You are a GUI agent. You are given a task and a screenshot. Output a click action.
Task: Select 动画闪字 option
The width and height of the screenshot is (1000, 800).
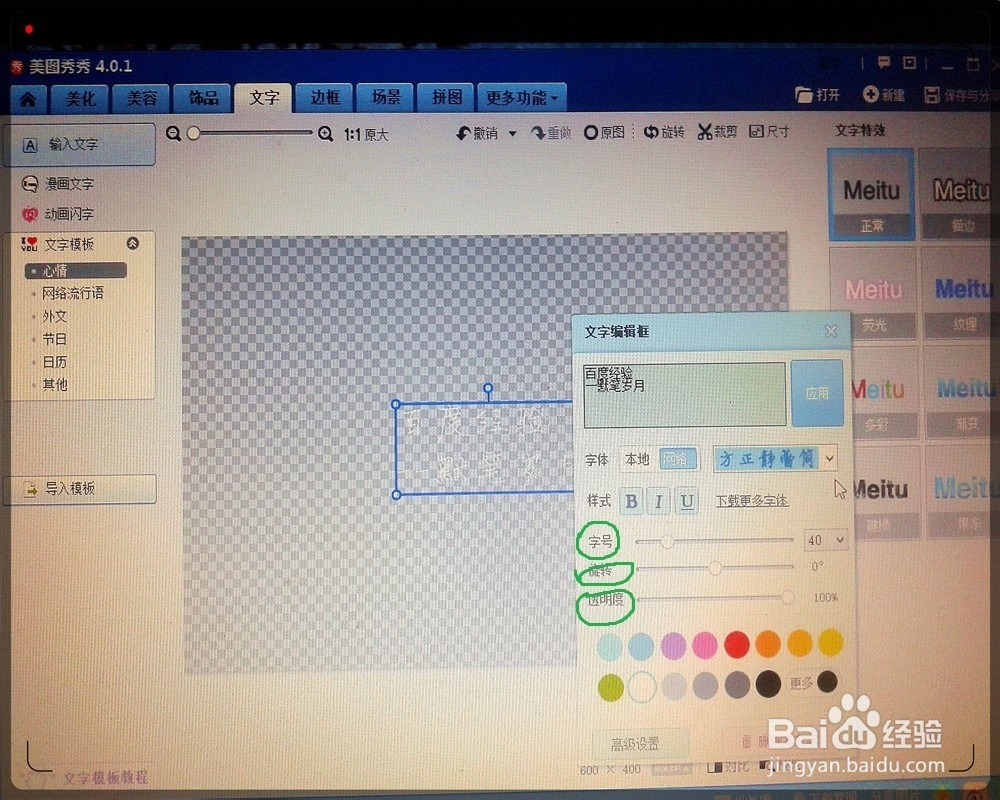pos(57,214)
